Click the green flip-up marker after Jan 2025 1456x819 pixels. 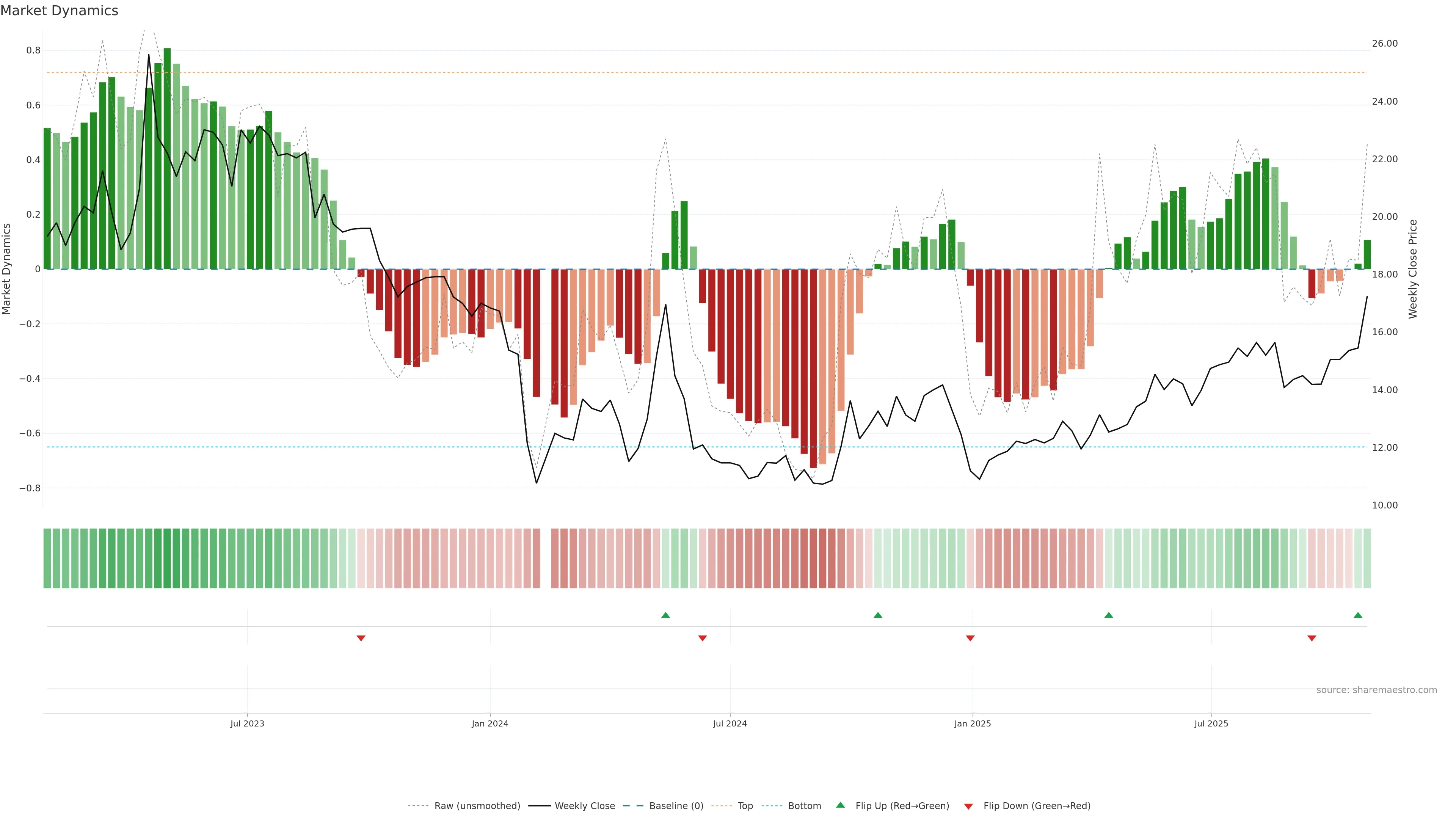point(1108,615)
